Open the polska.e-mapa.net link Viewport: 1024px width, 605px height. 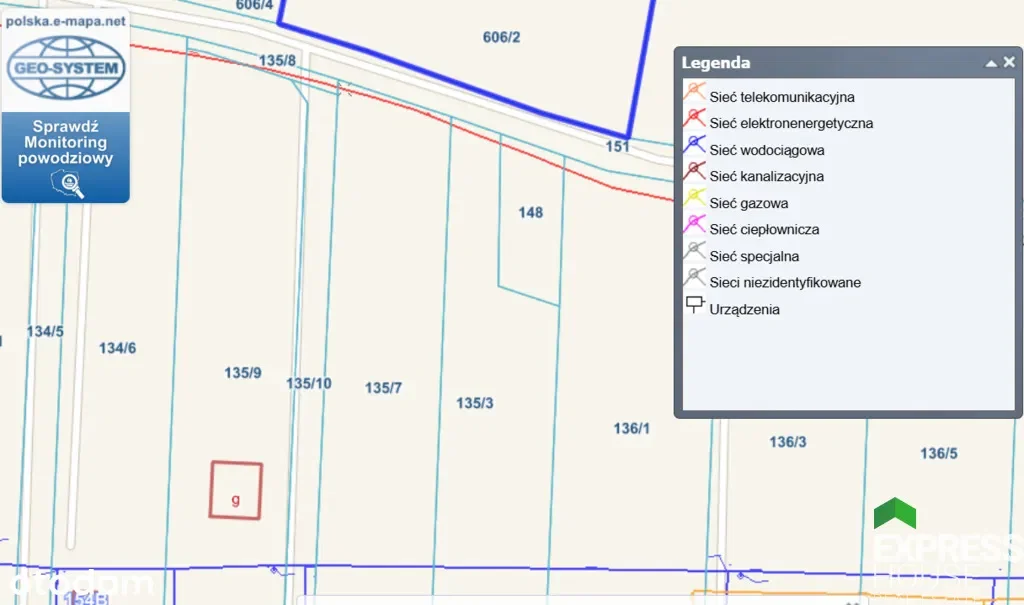(x=66, y=19)
